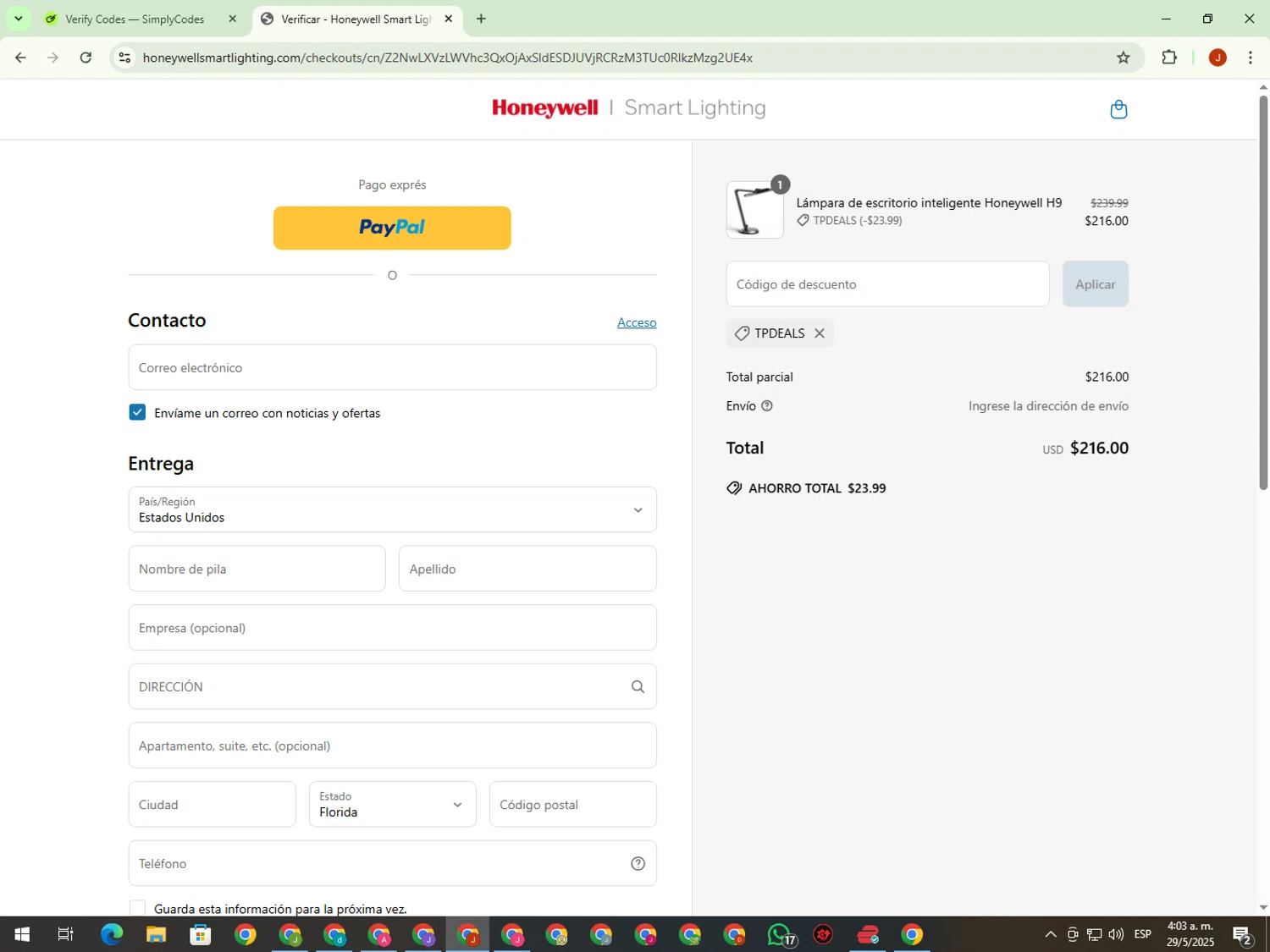The width and height of the screenshot is (1270, 952).
Task: Open the Estado dropdown showing Florida
Action: tap(392, 804)
